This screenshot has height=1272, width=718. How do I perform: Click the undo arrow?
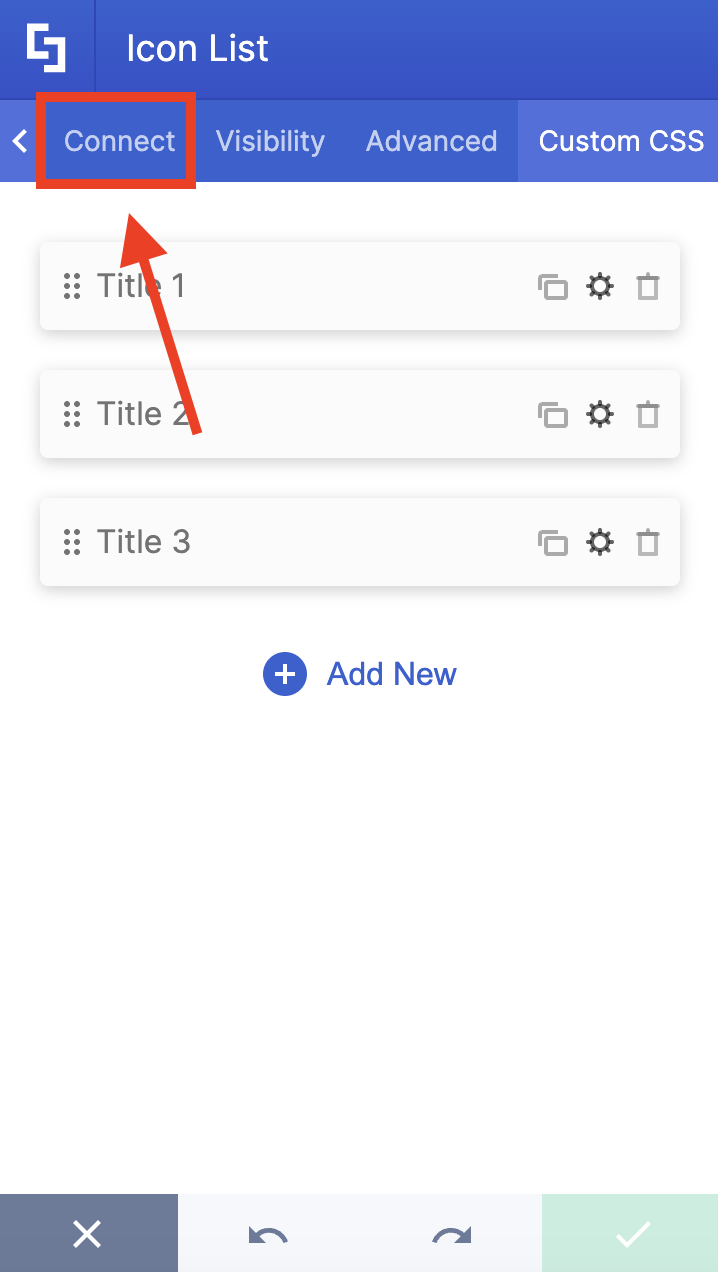[x=269, y=1233]
